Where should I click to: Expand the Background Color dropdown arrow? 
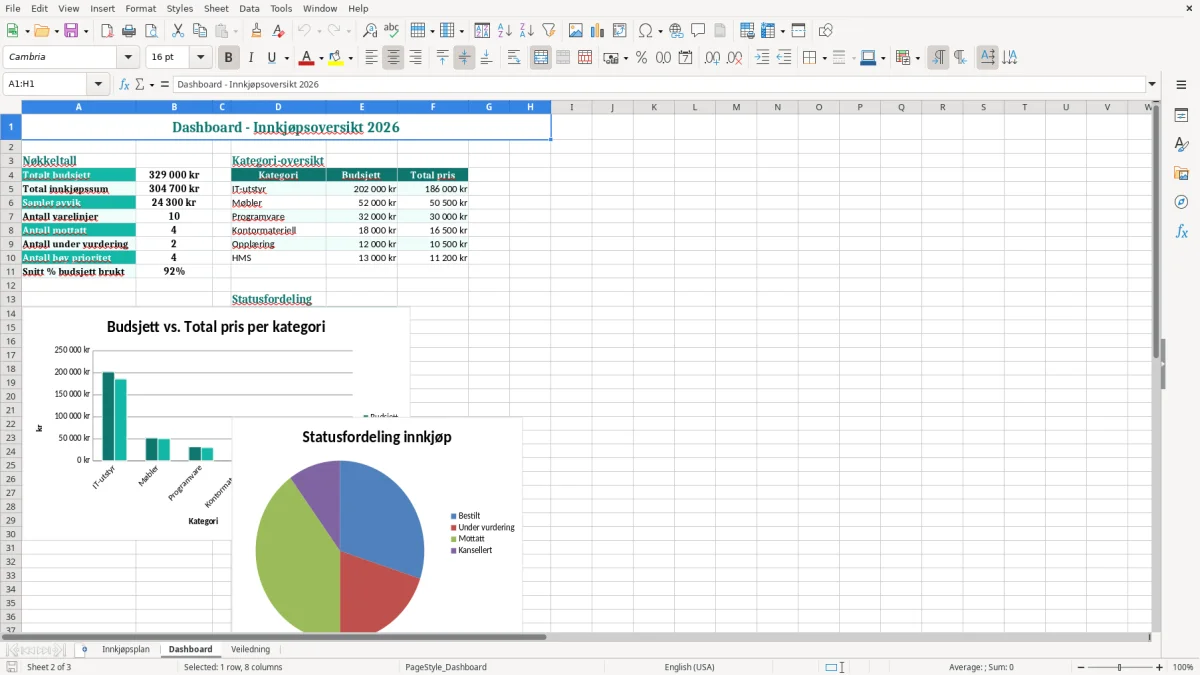[350, 58]
